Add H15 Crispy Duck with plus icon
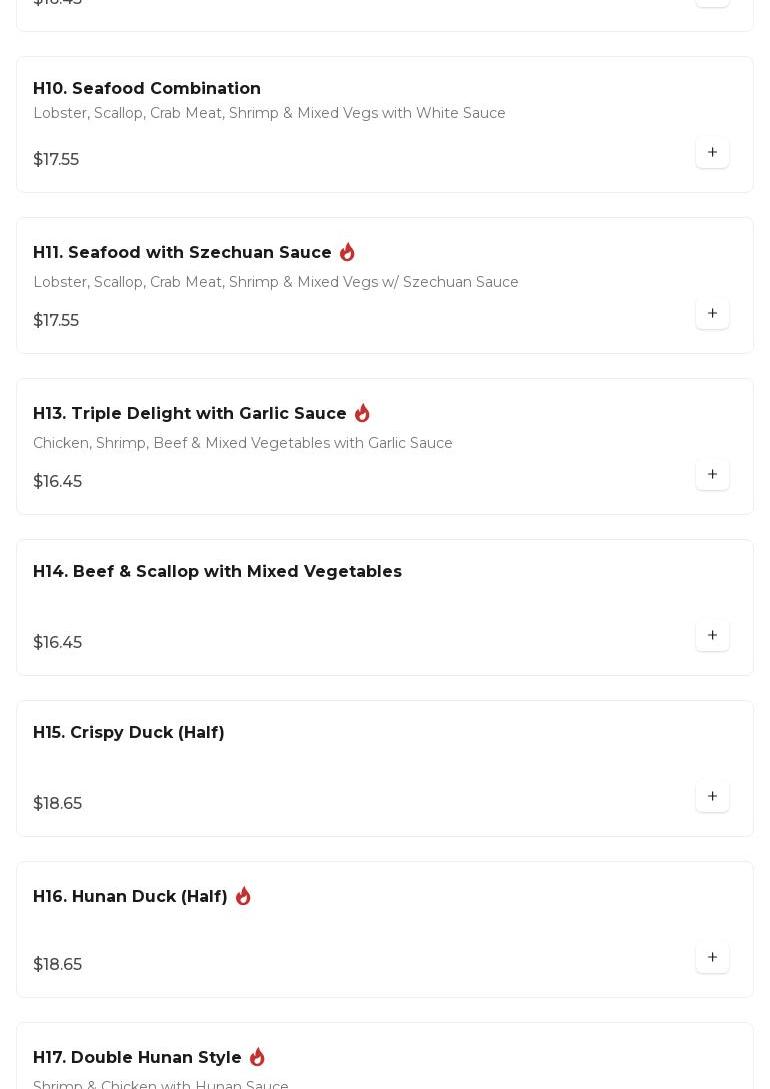The width and height of the screenshot is (770, 1089). [x=712, y=797]
